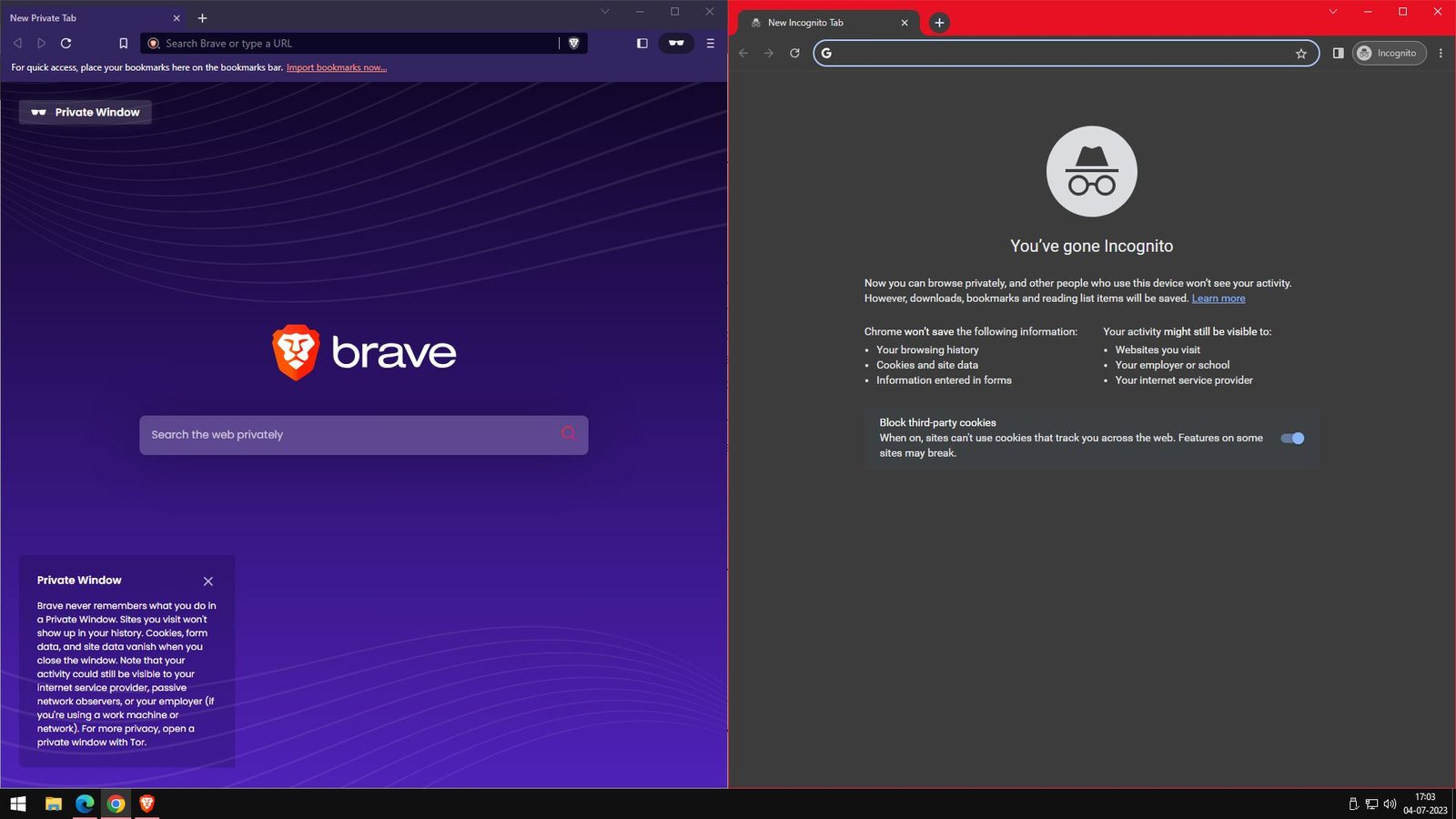Close the New Private Tab in Brave

click(177, 18)
